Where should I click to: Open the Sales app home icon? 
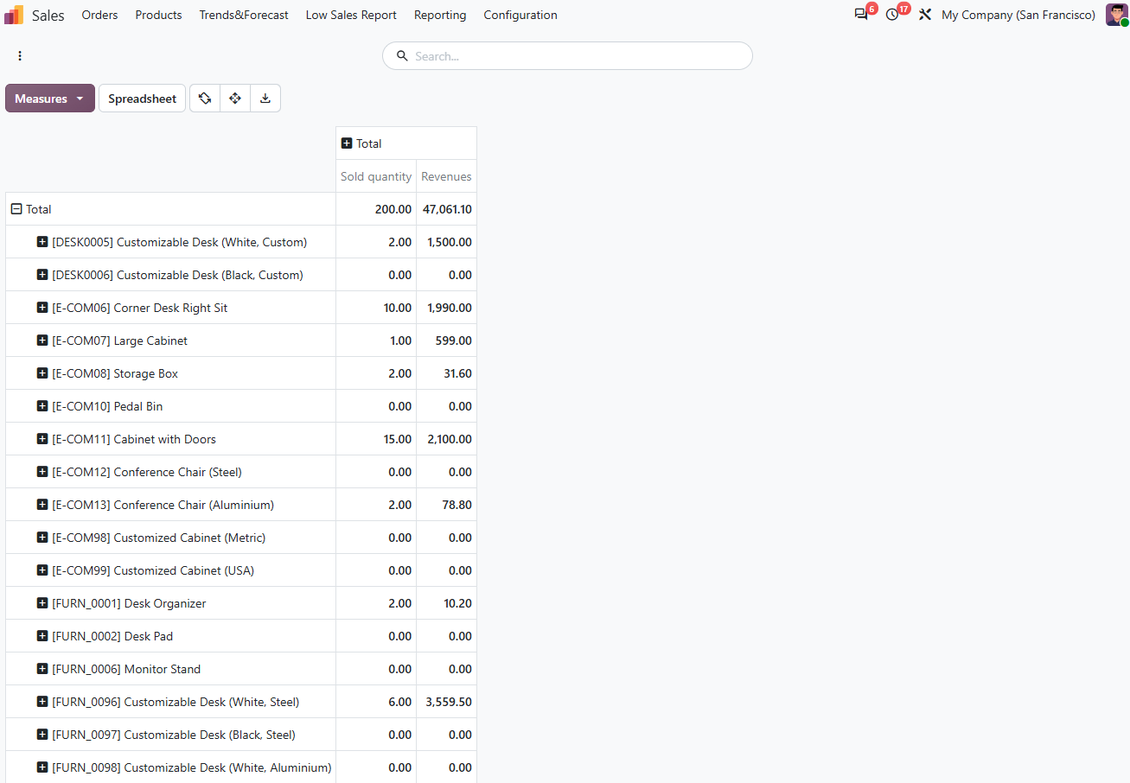14,15
